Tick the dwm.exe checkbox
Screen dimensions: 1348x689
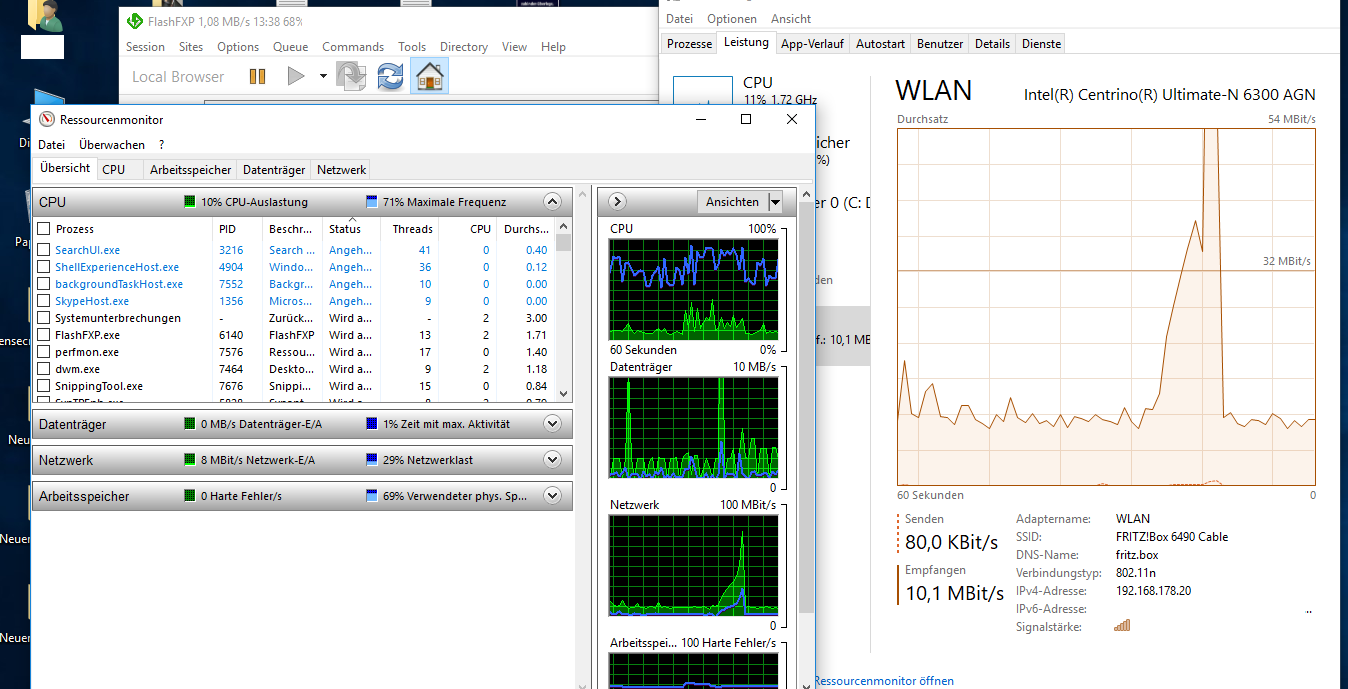[43, 369]
